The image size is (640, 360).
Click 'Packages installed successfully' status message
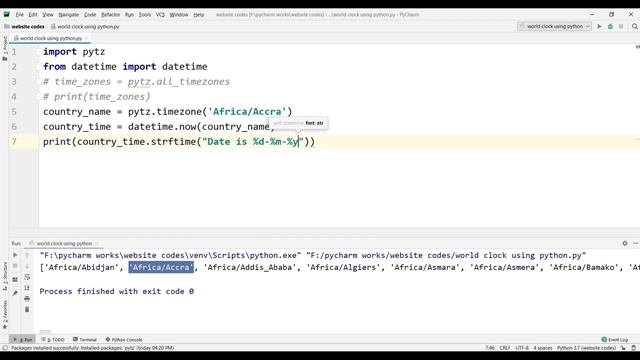coord(92,348)
